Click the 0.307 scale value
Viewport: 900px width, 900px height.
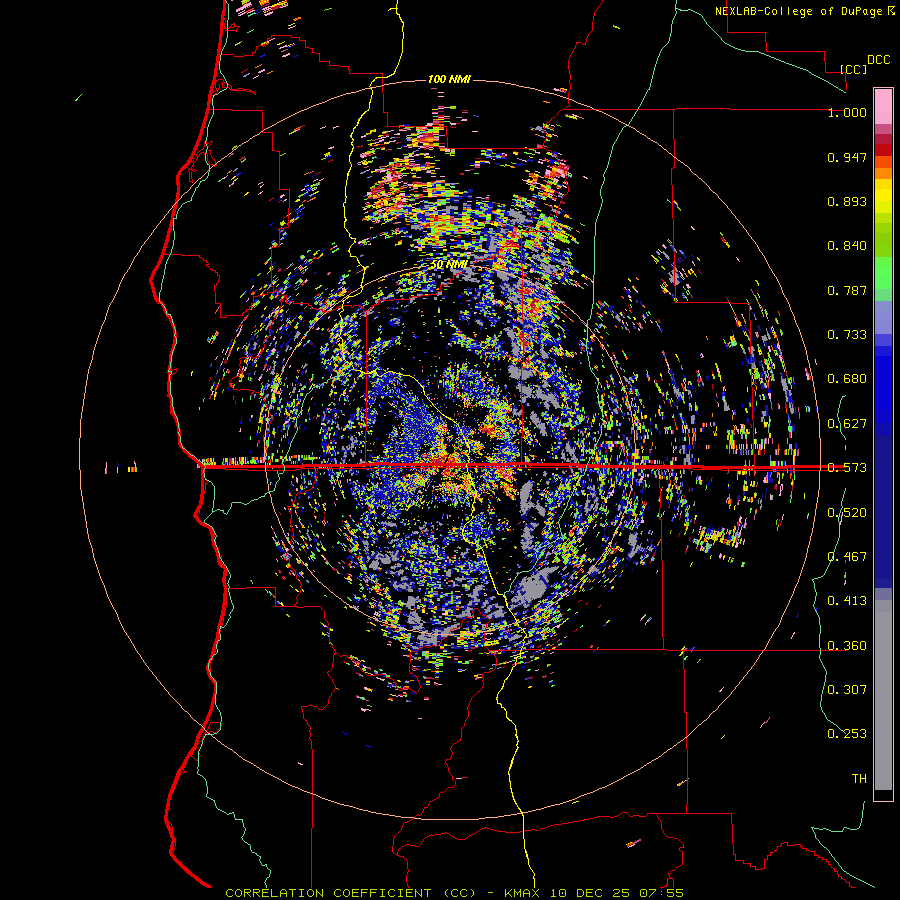coord(847,690)
